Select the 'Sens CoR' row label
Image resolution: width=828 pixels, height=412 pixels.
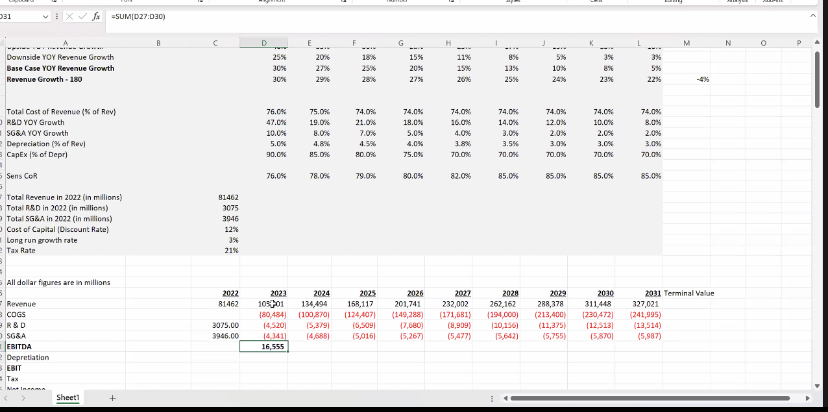tap(22, 176)
